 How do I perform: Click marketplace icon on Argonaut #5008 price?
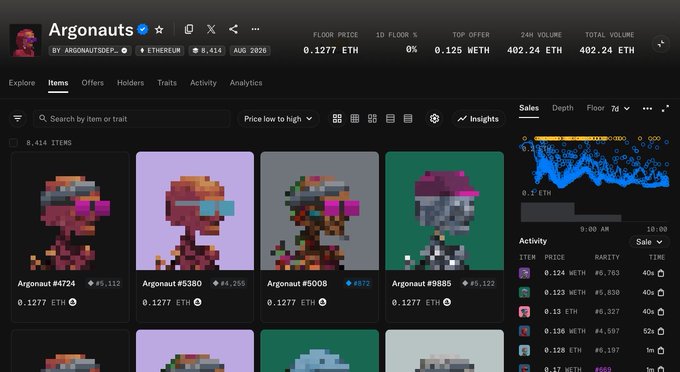[323, 302]
